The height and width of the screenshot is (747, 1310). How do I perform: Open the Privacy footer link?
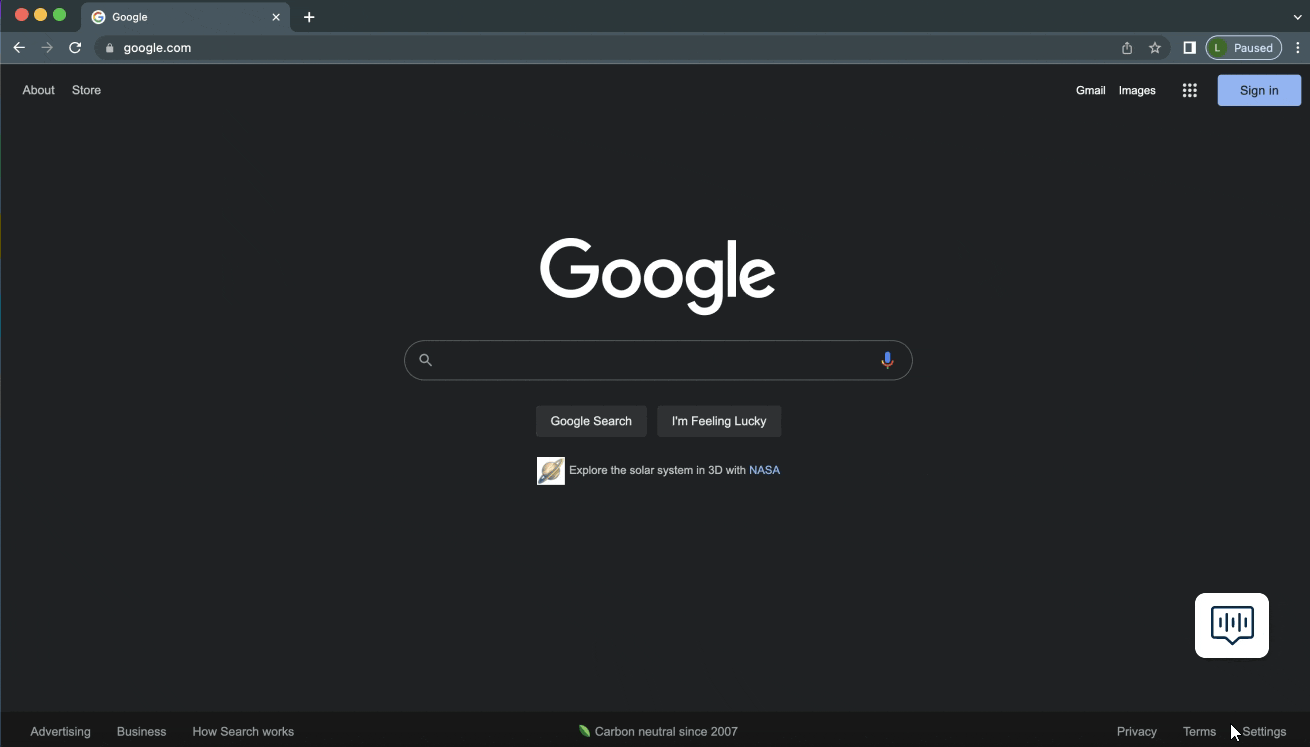[x=1137, y=732]
